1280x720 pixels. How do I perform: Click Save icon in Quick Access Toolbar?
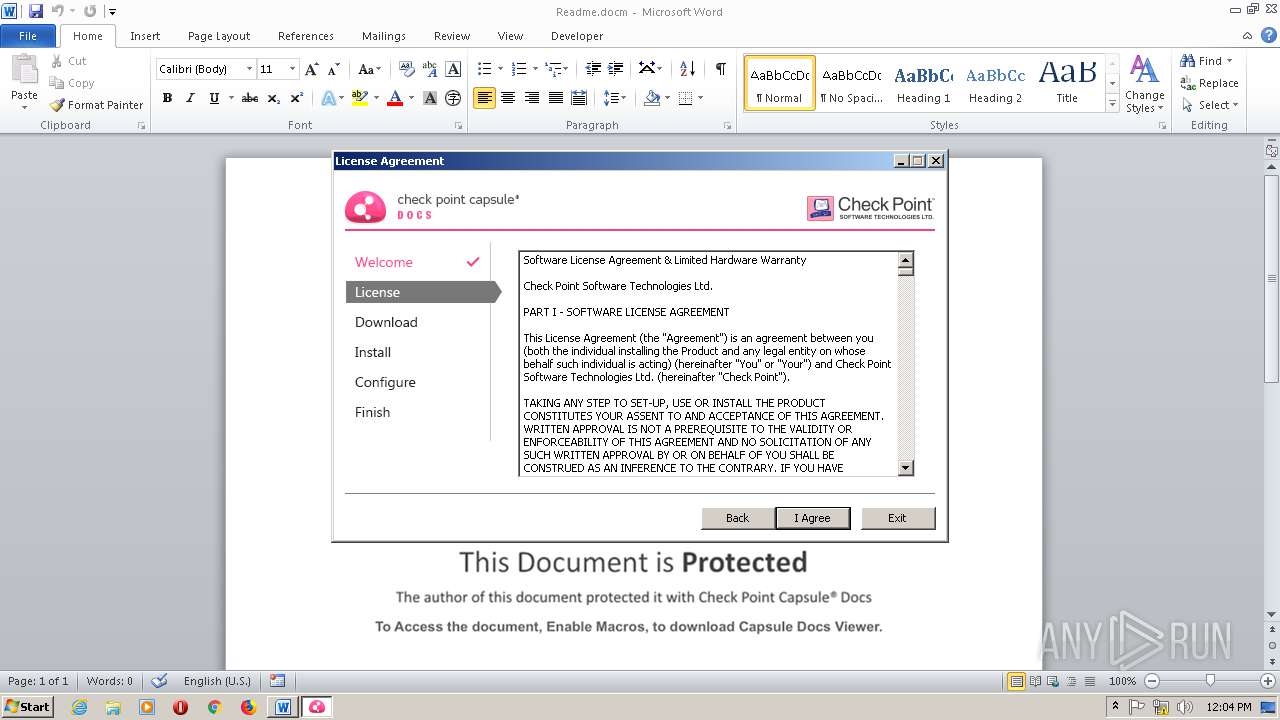click(x=36, y=11)
